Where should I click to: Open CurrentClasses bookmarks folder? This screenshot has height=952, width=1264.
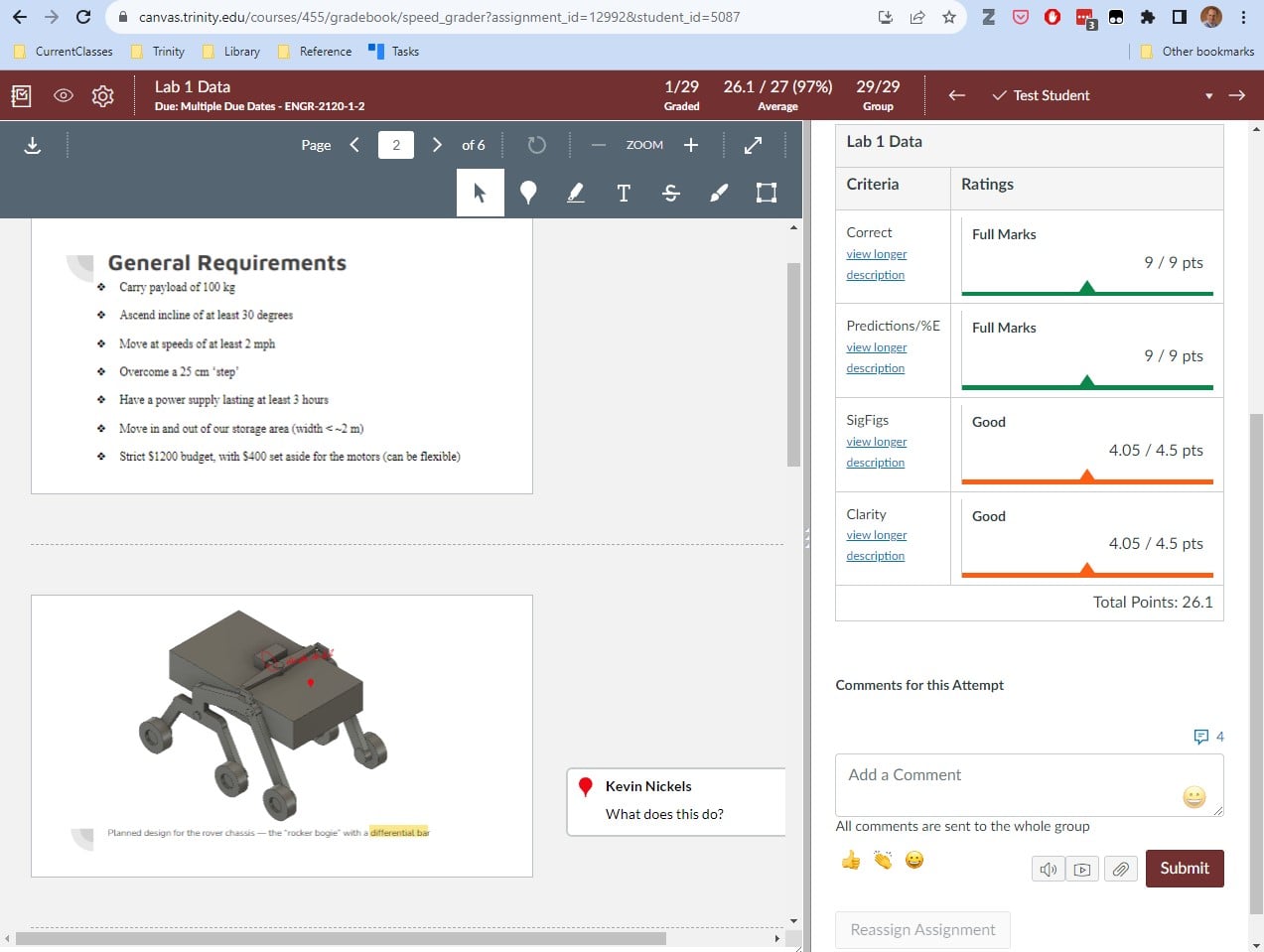(x=64, y=52)
